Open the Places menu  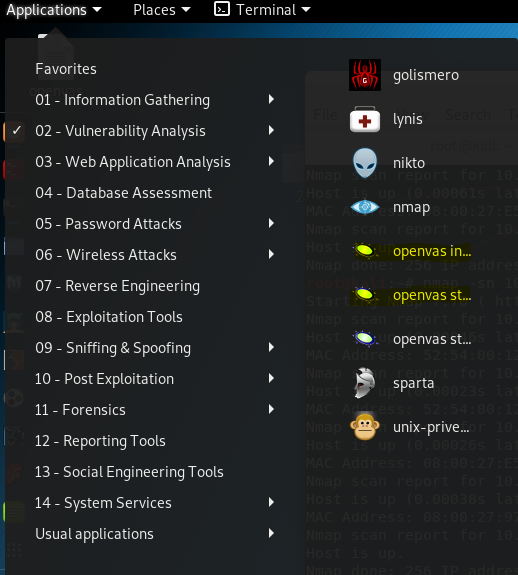pos(162,10)
